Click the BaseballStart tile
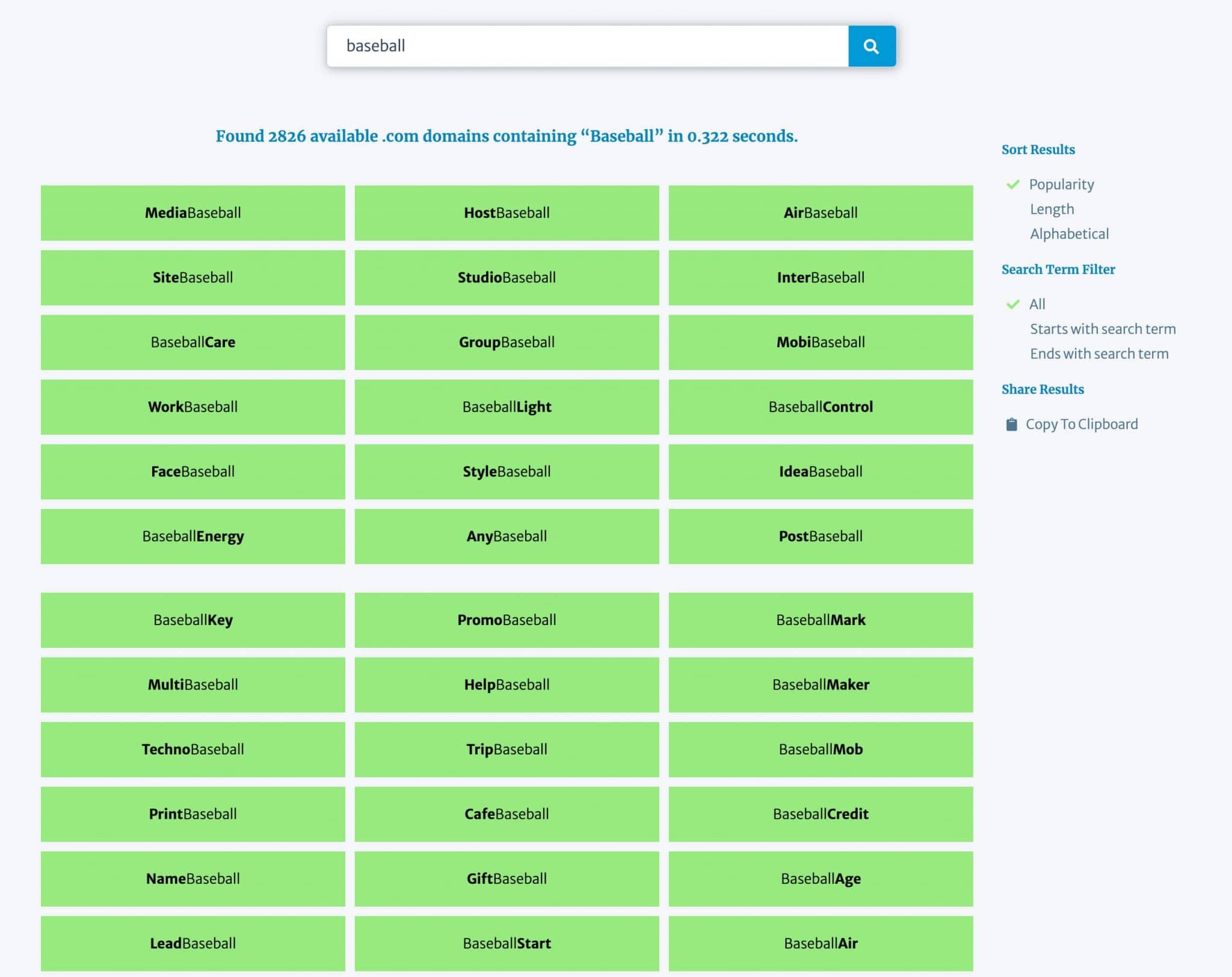Image resolution: width=1232 pixels, height=977 pixels. 507,943
